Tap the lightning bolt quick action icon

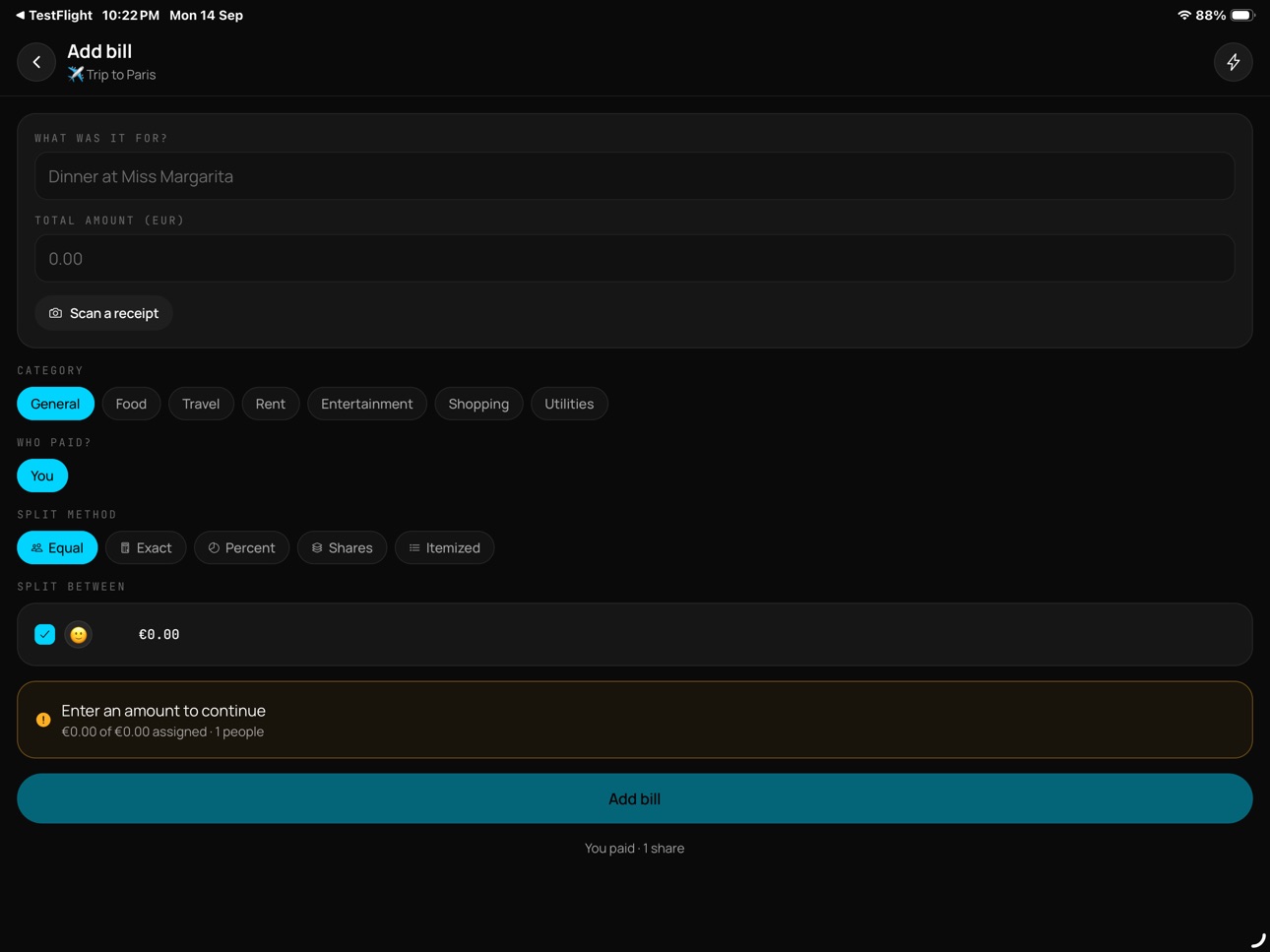tap(1233, 62)
